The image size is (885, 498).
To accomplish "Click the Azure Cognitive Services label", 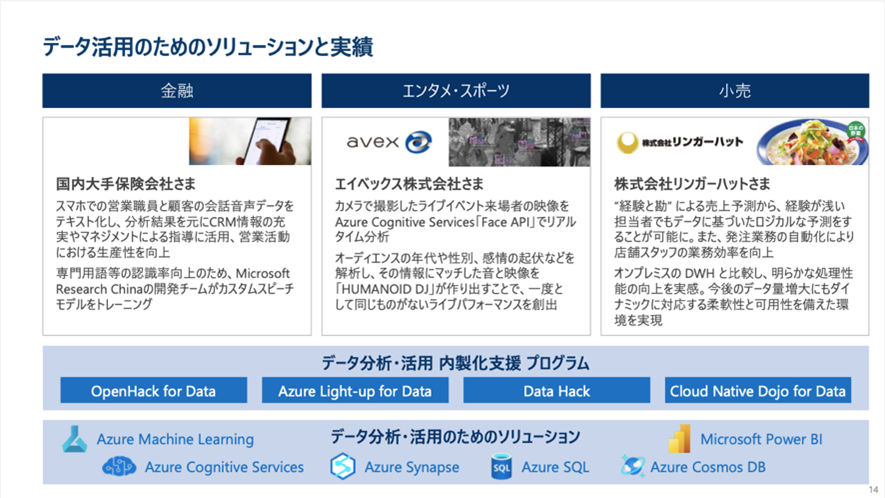I will 224,467.
